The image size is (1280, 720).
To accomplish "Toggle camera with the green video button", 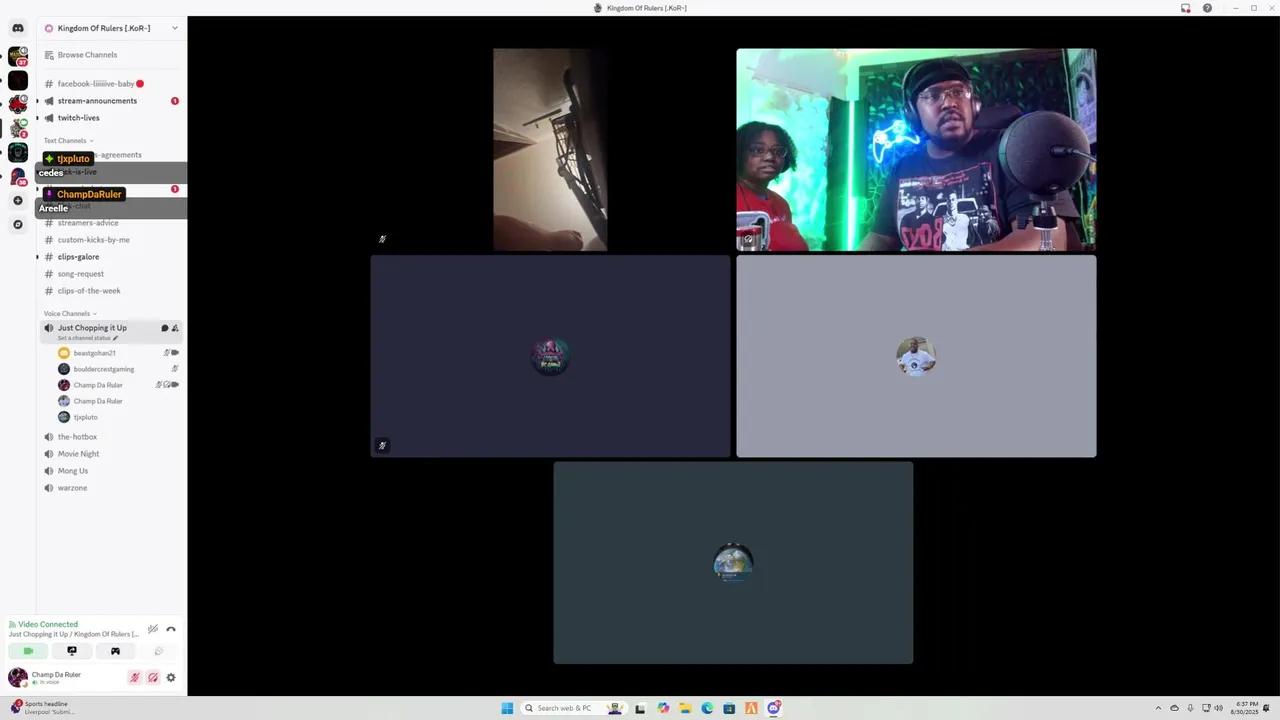I will point(28,651).
